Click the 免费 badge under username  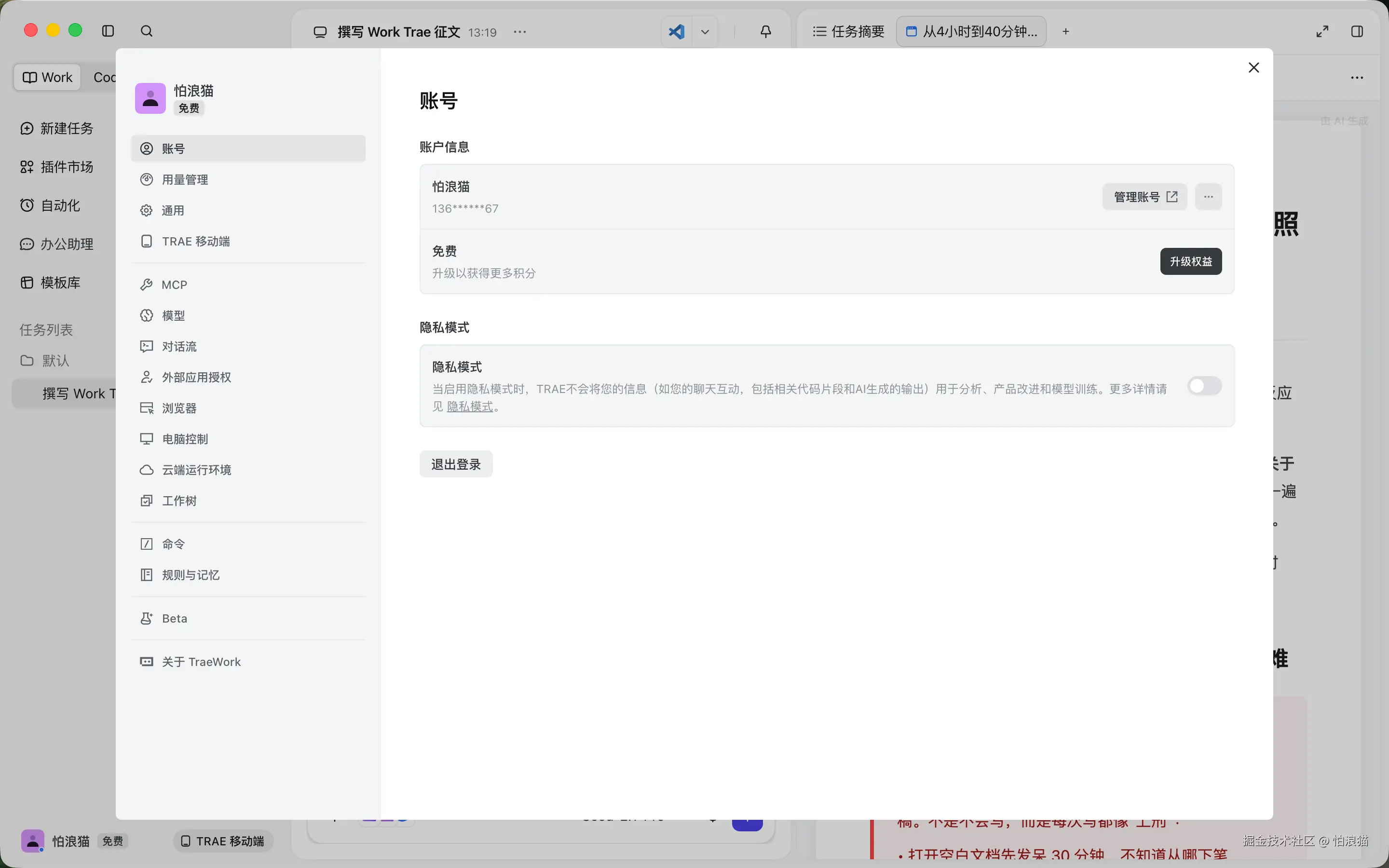(x=189, y=108)
